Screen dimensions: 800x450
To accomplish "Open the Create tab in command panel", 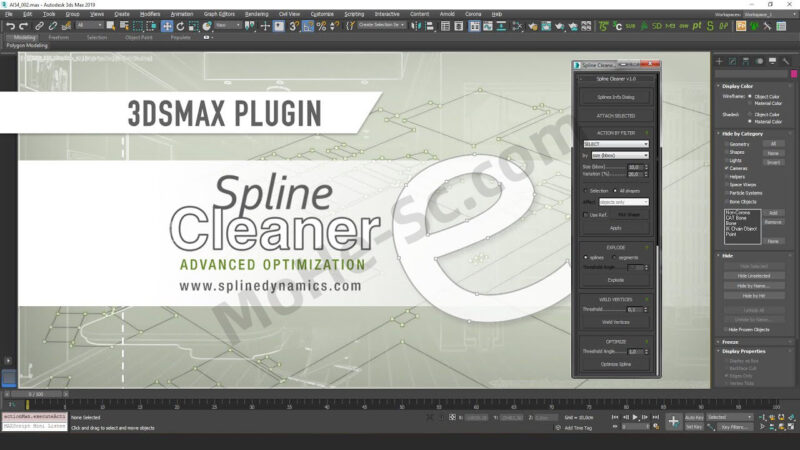I will [719, 61].
